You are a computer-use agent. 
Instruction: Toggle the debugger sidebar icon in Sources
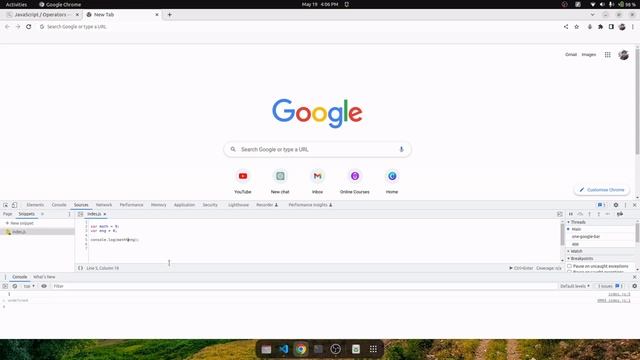click(x=560, y=214)
